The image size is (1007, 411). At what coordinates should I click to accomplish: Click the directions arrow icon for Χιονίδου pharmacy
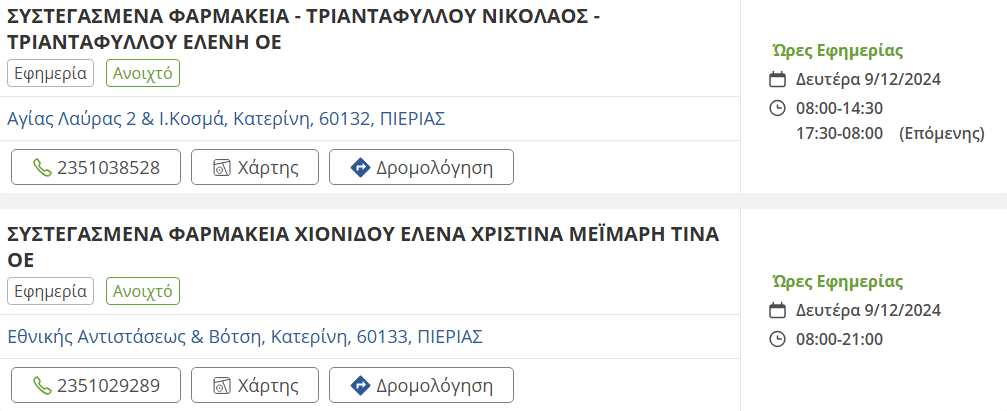[x=360, y=385]
